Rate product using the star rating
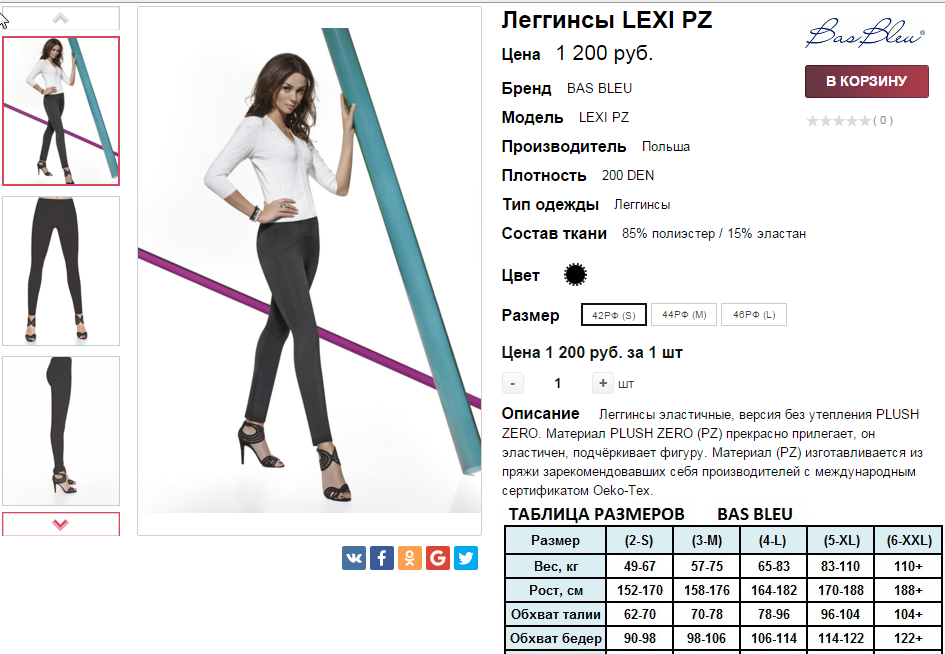The image size is (945, 654). pyautogui.click(x=838, y=121)
